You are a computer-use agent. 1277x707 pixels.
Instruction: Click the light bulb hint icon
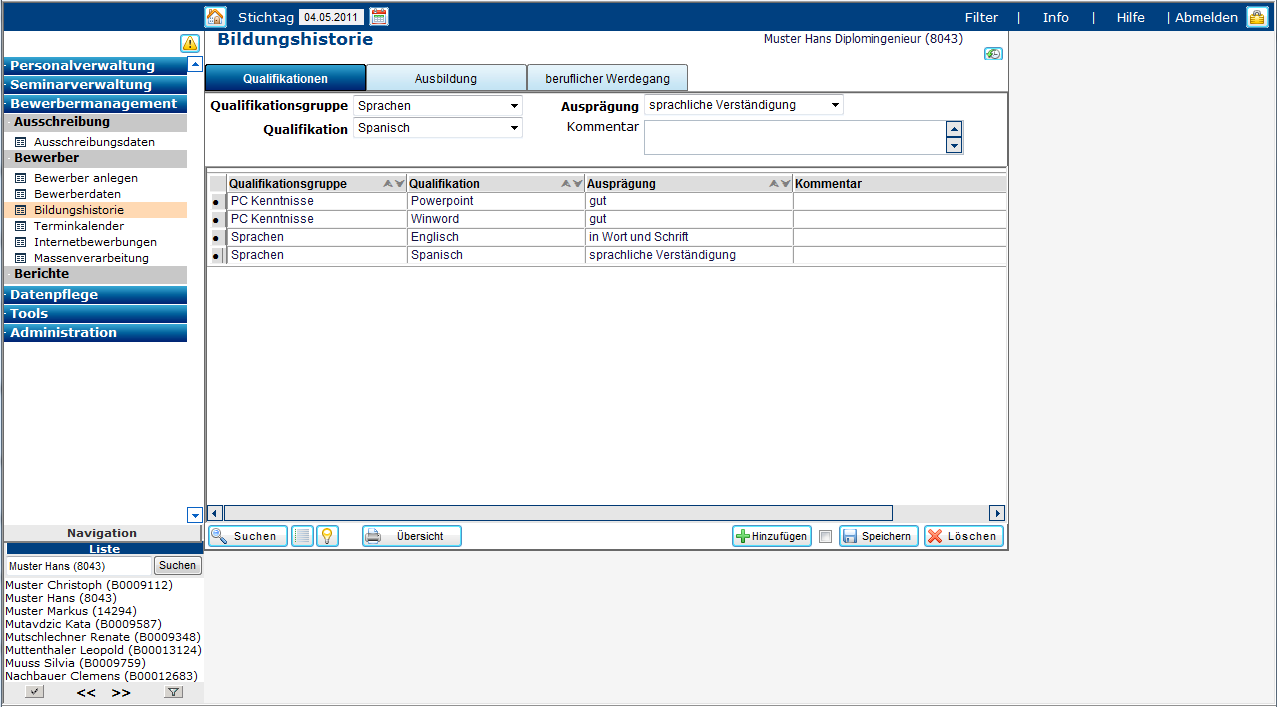tap(327, 536)
